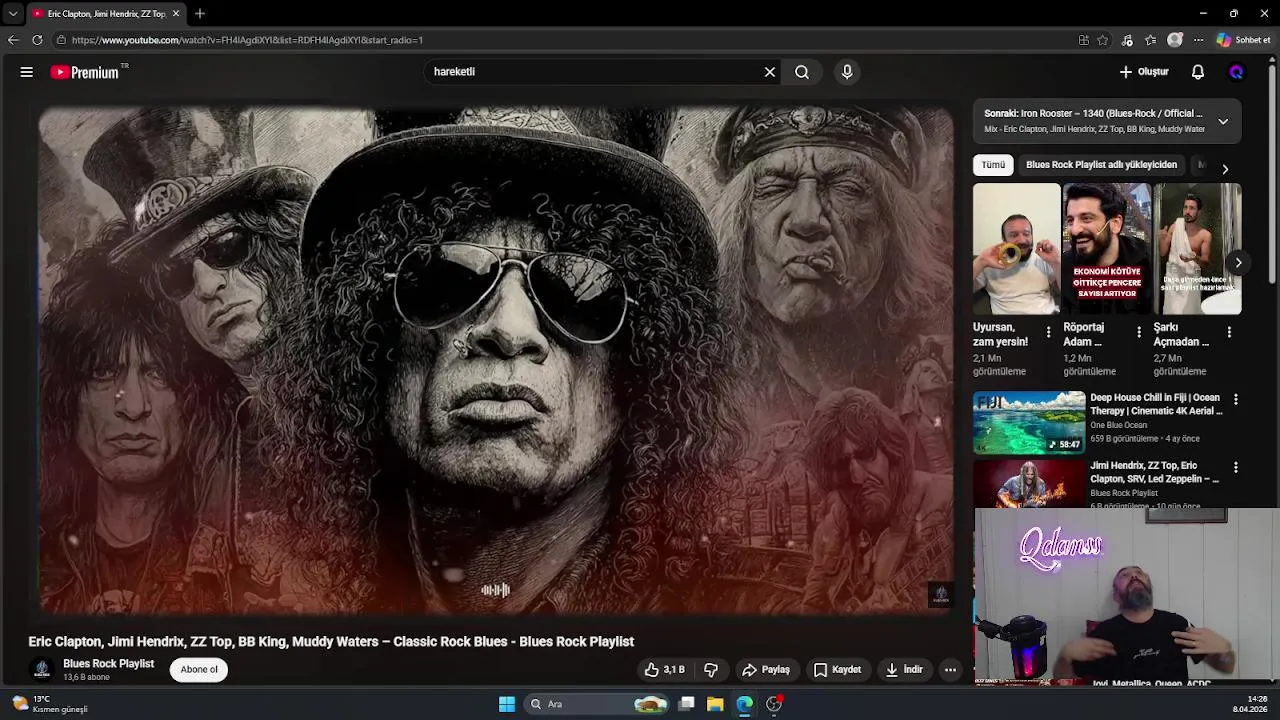
Task: Advance the Shorts shelf with next arrow
Action: point(1238,263)
